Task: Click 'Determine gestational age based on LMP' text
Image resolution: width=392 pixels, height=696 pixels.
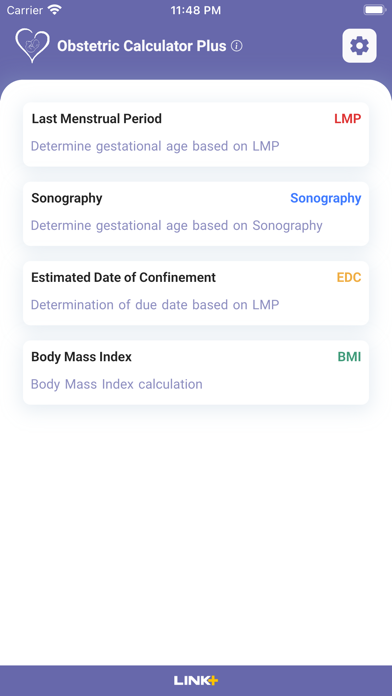Action: tap(155, 146)
